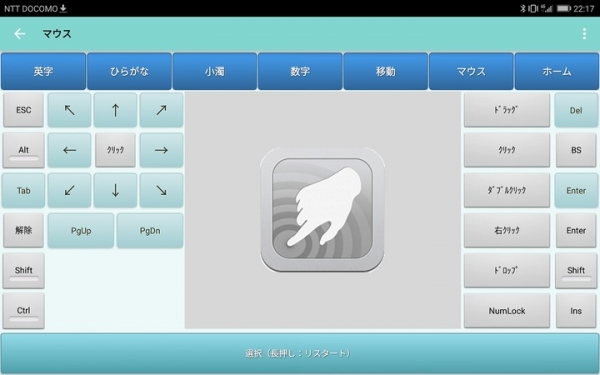The image size is (600, 375).
Task: Tap the NumLock button
Action: coord(507,311)
